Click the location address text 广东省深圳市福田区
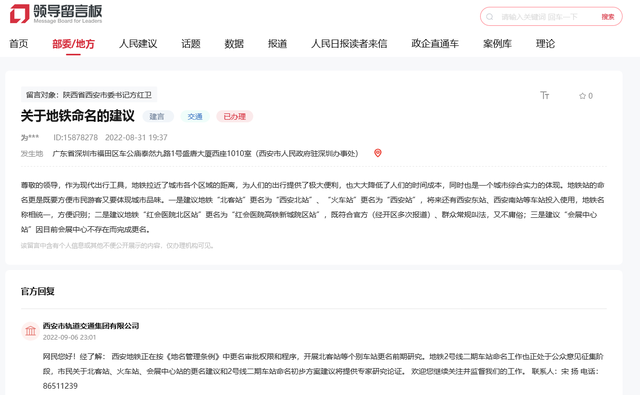The height and width of the screenshot is (395, 640). tap(205, 153)
